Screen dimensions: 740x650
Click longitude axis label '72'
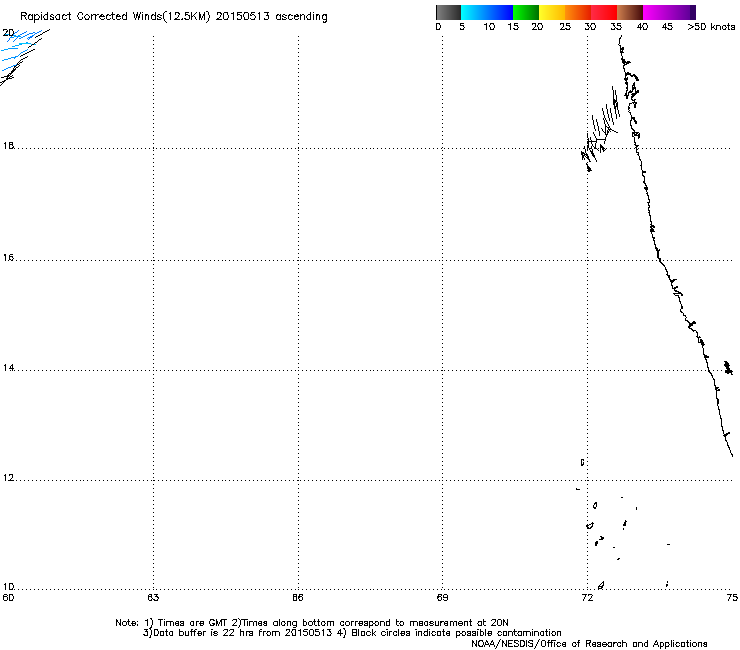[587, 598]
